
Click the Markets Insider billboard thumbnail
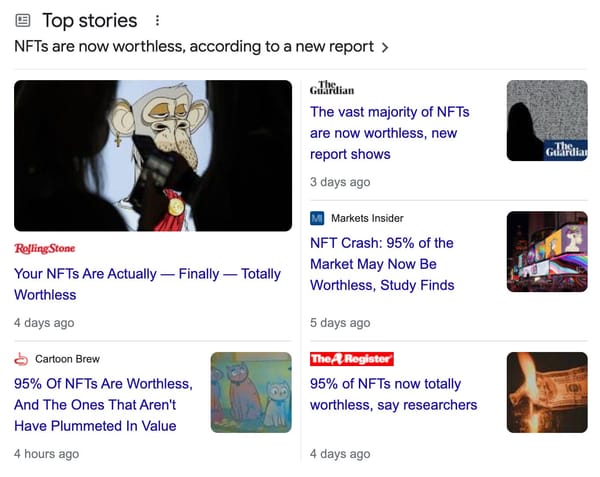click(547, 251)
